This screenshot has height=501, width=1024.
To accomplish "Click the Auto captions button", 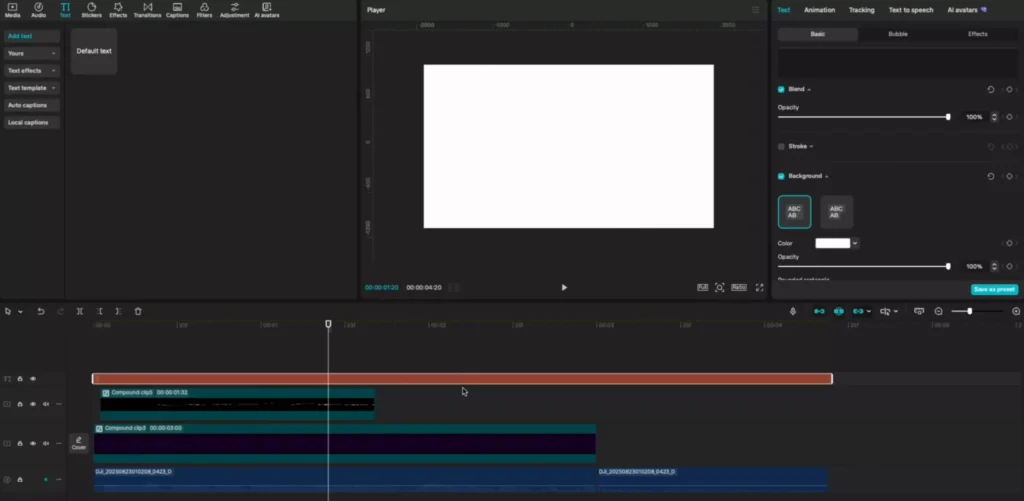I will [32, 105].
